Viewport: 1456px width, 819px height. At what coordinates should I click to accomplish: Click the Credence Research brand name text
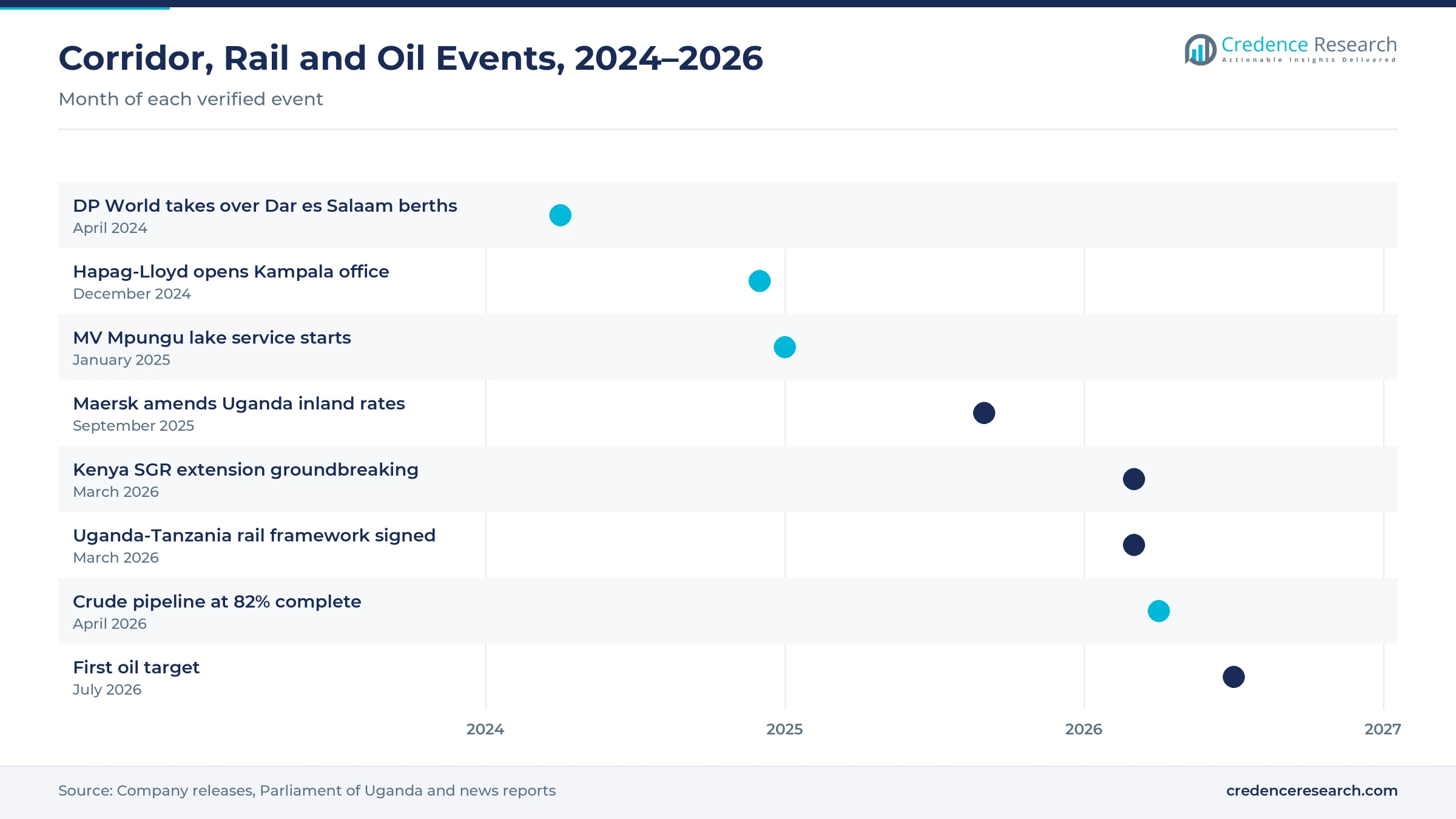coord(1309,44)
